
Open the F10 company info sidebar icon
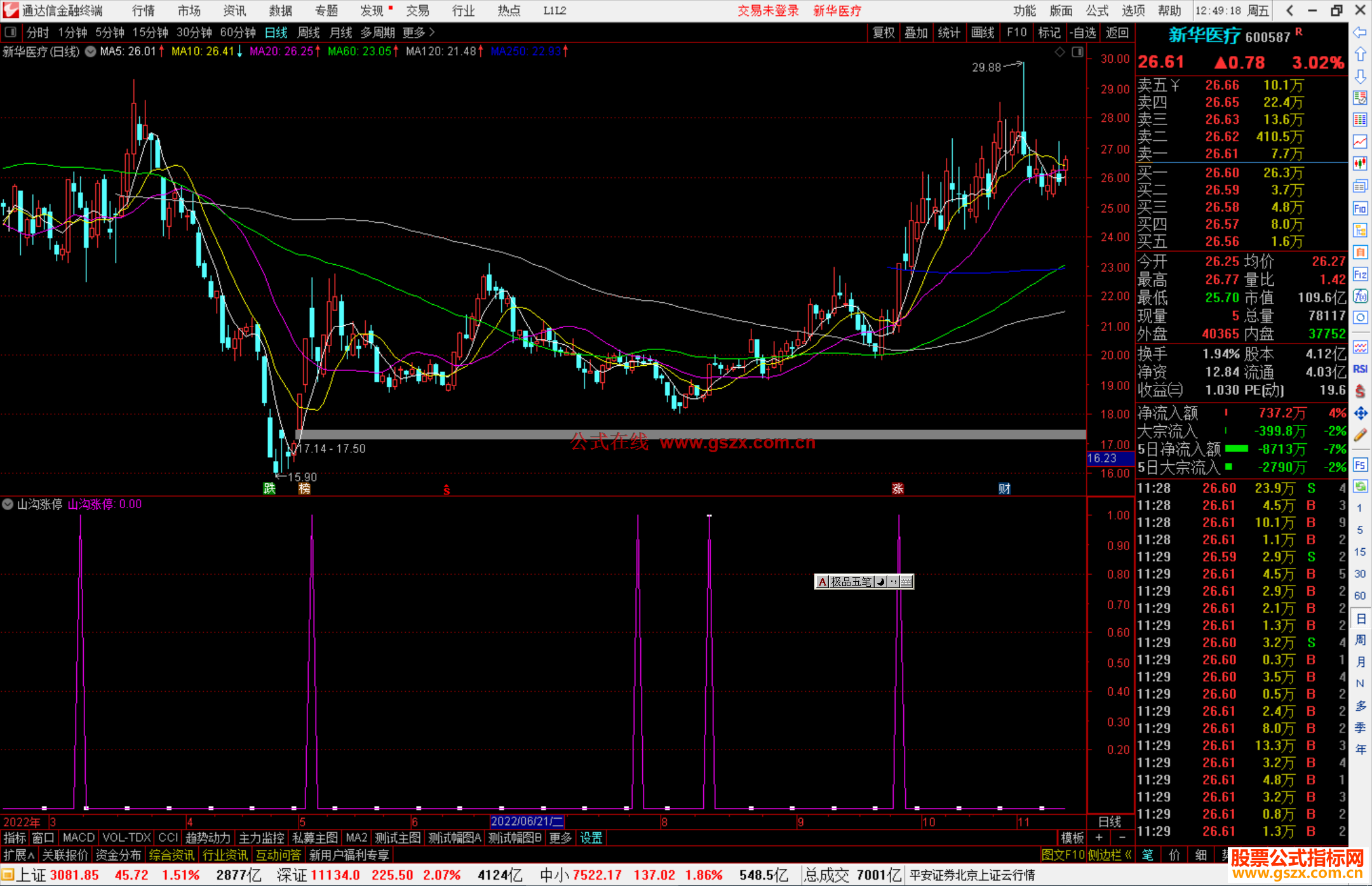pyautogui.click(x=1360, y=208)
